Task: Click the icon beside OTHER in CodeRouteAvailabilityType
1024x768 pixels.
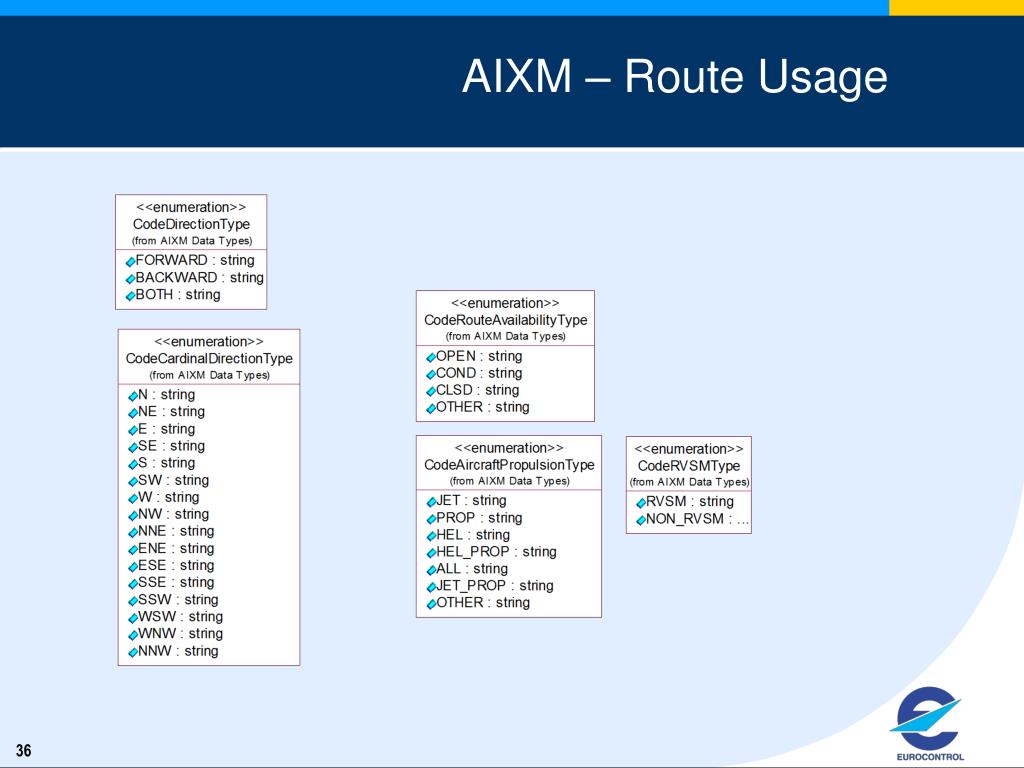Action: (430, 408)
